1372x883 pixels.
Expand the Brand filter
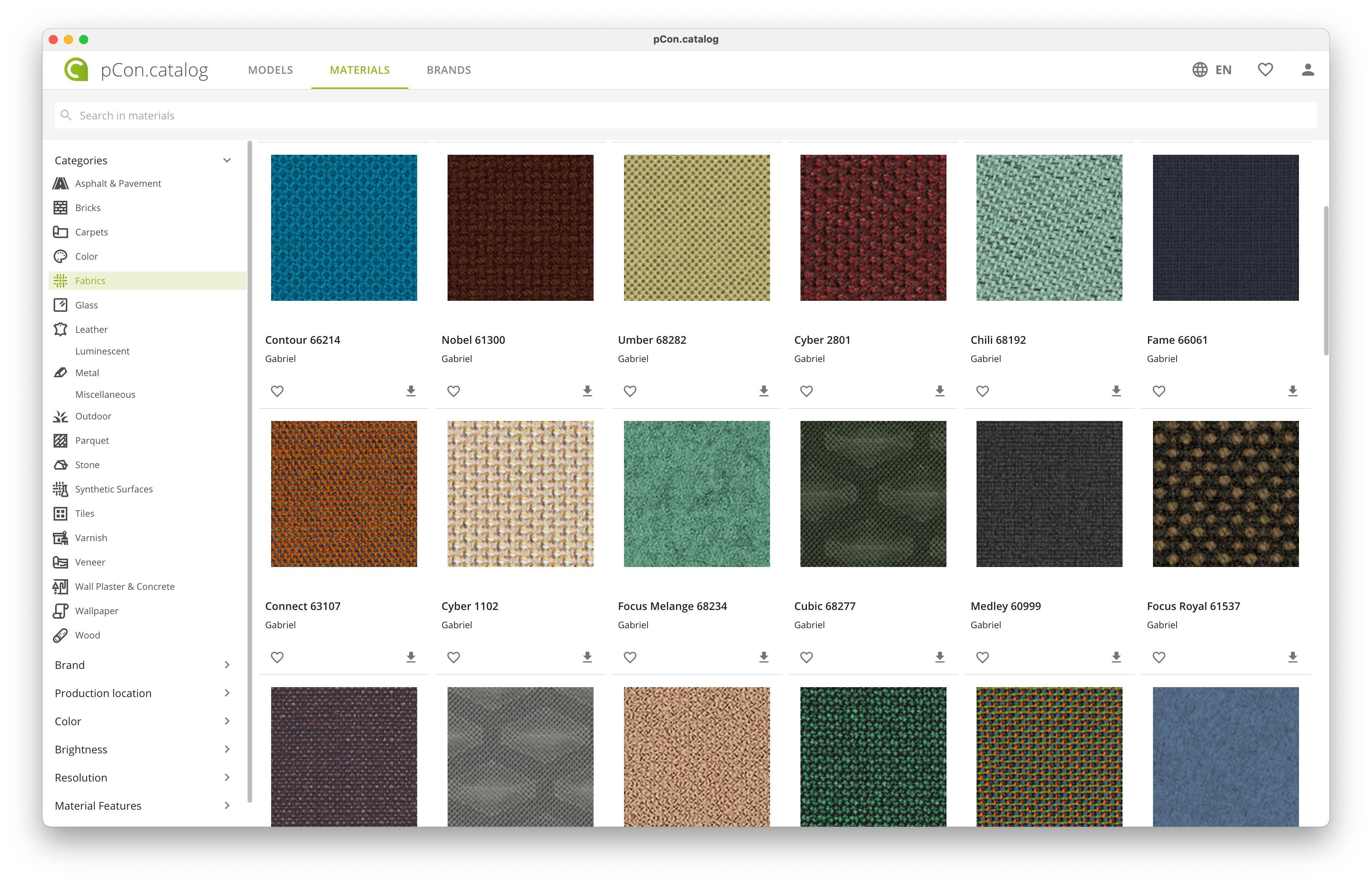pos(227,665)
